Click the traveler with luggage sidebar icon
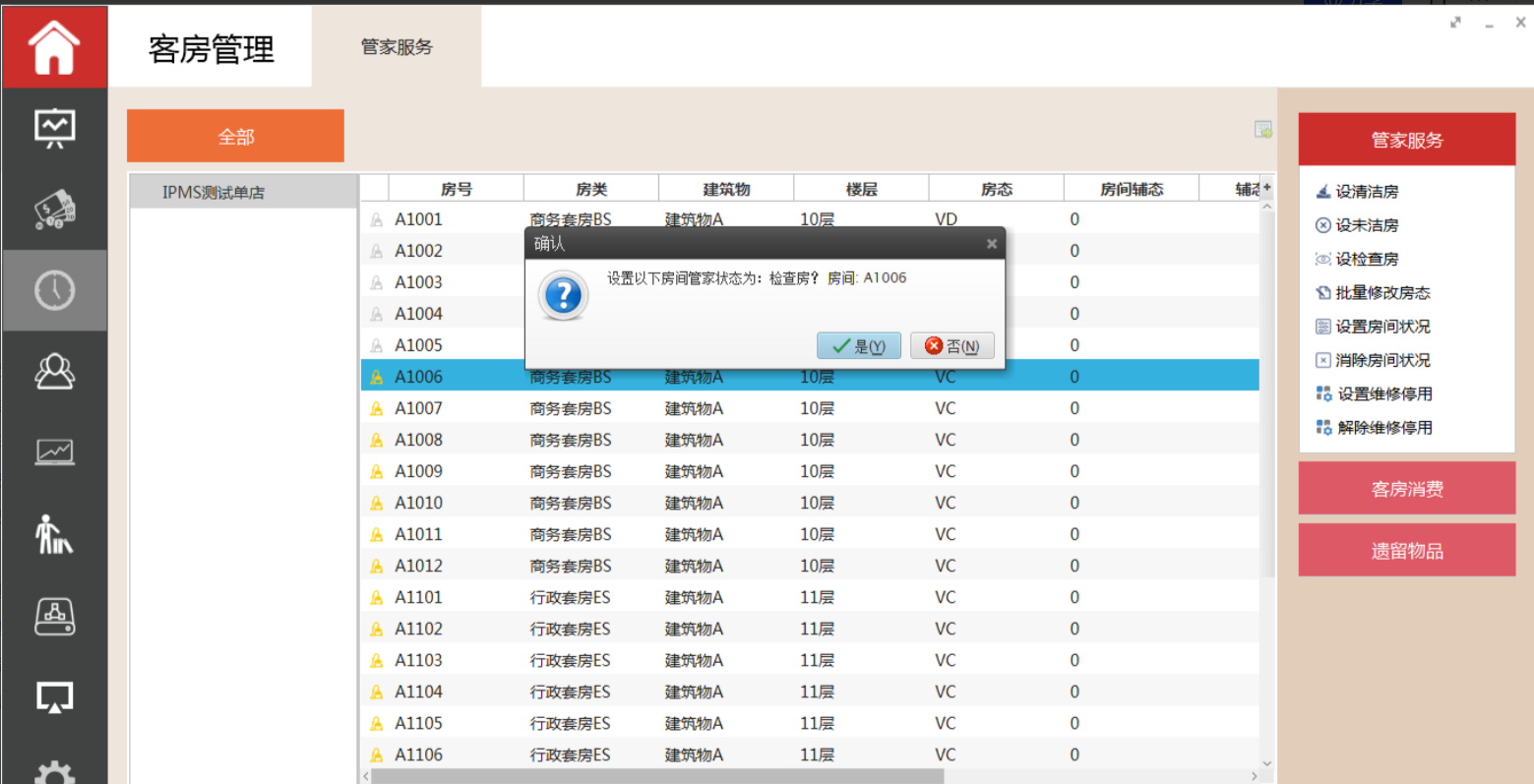 pos(54,534)
